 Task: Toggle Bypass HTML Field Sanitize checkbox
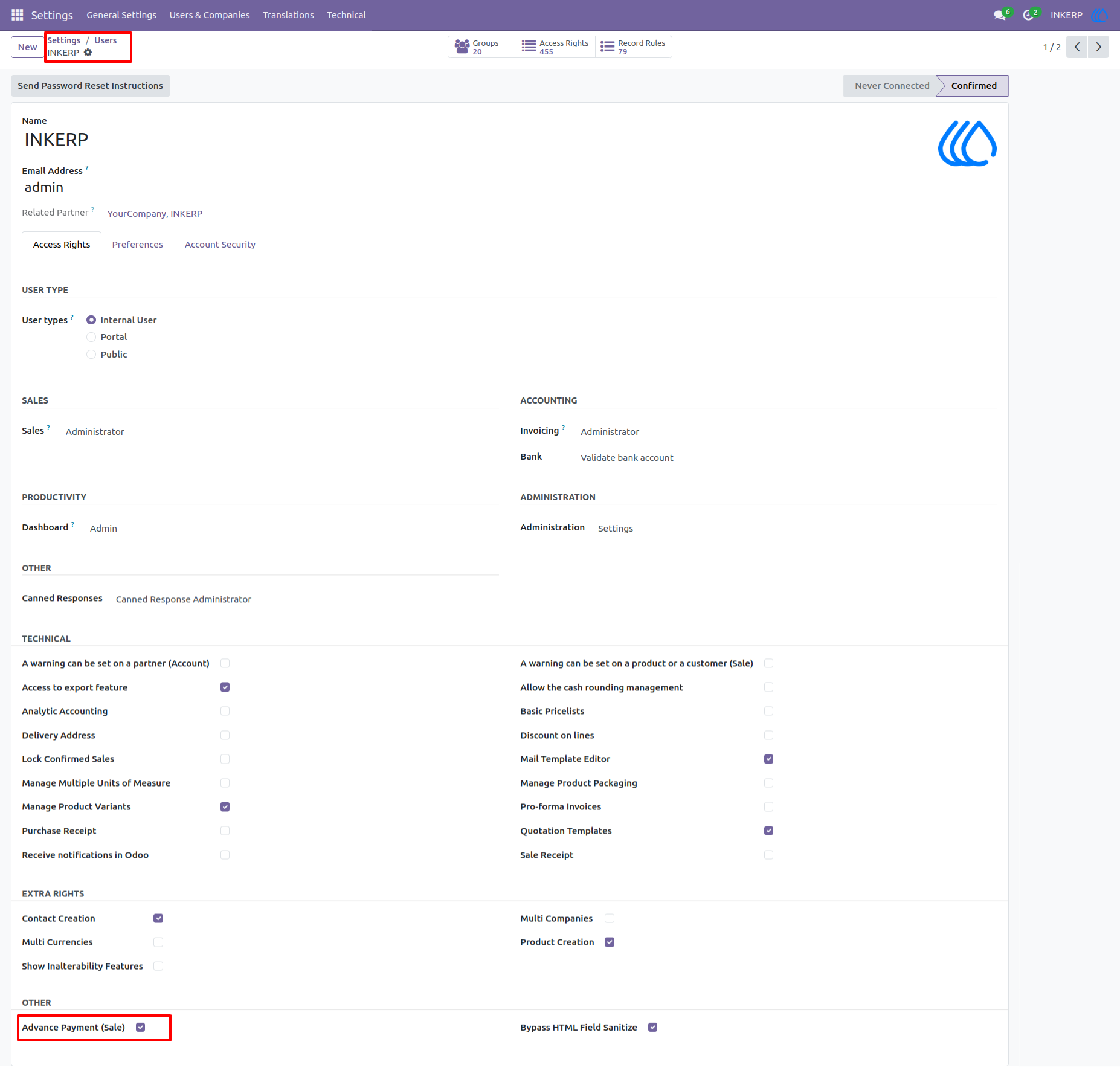(x=652, y=1027)
